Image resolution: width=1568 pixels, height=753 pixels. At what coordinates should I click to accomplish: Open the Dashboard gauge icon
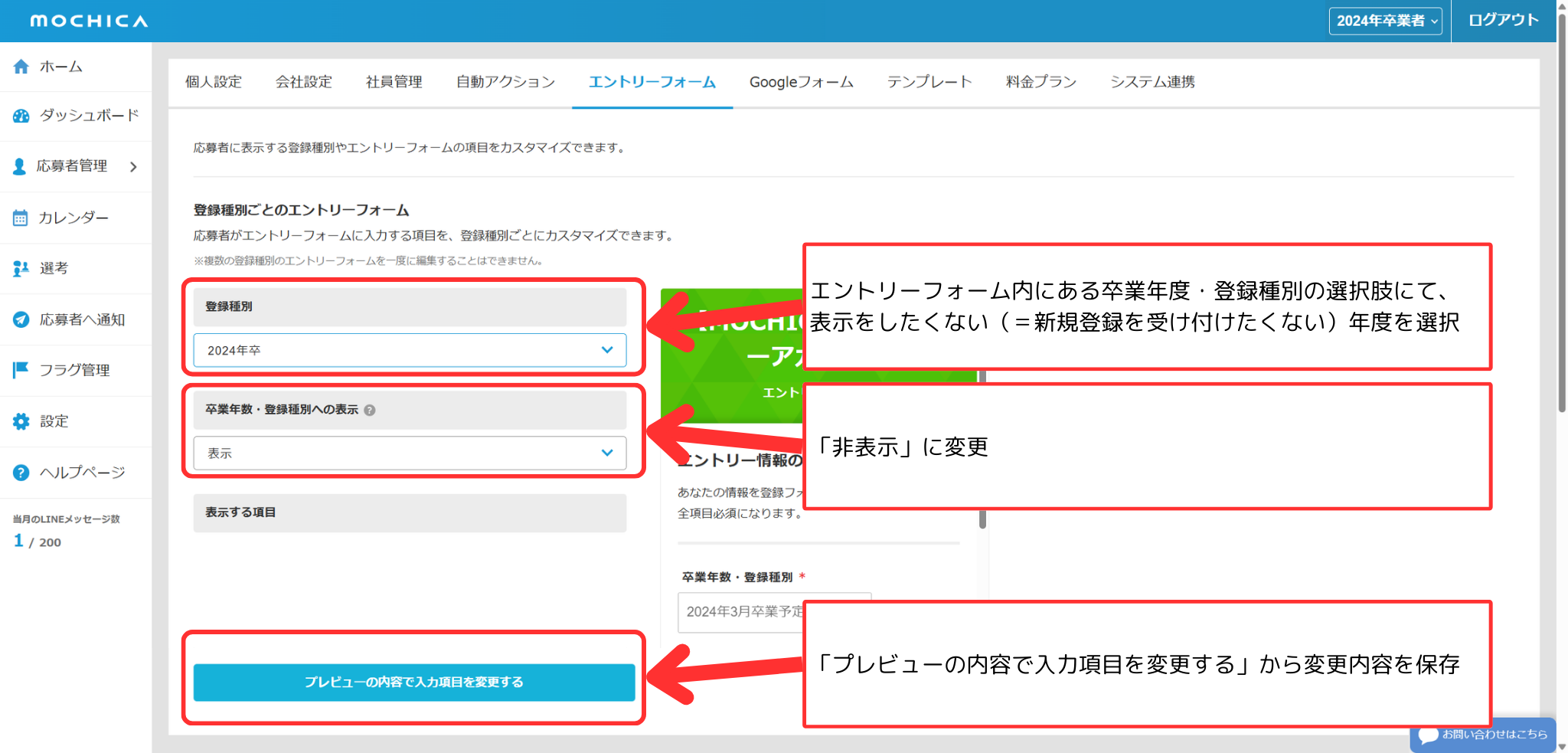point(21,116)
